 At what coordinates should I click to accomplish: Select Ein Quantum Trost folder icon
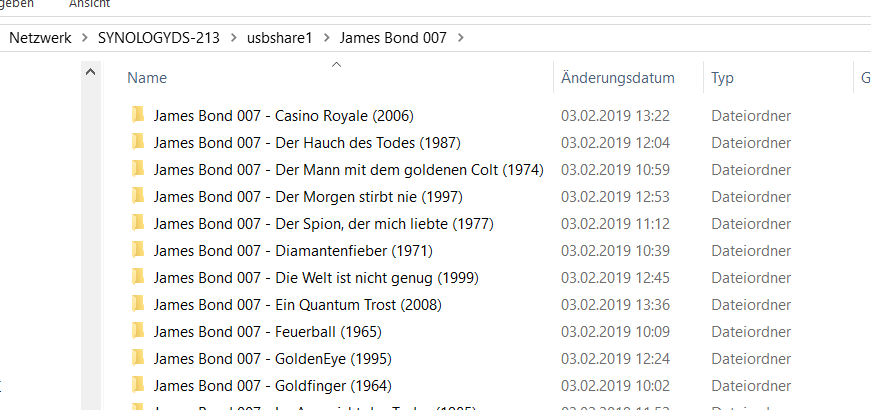138,304
